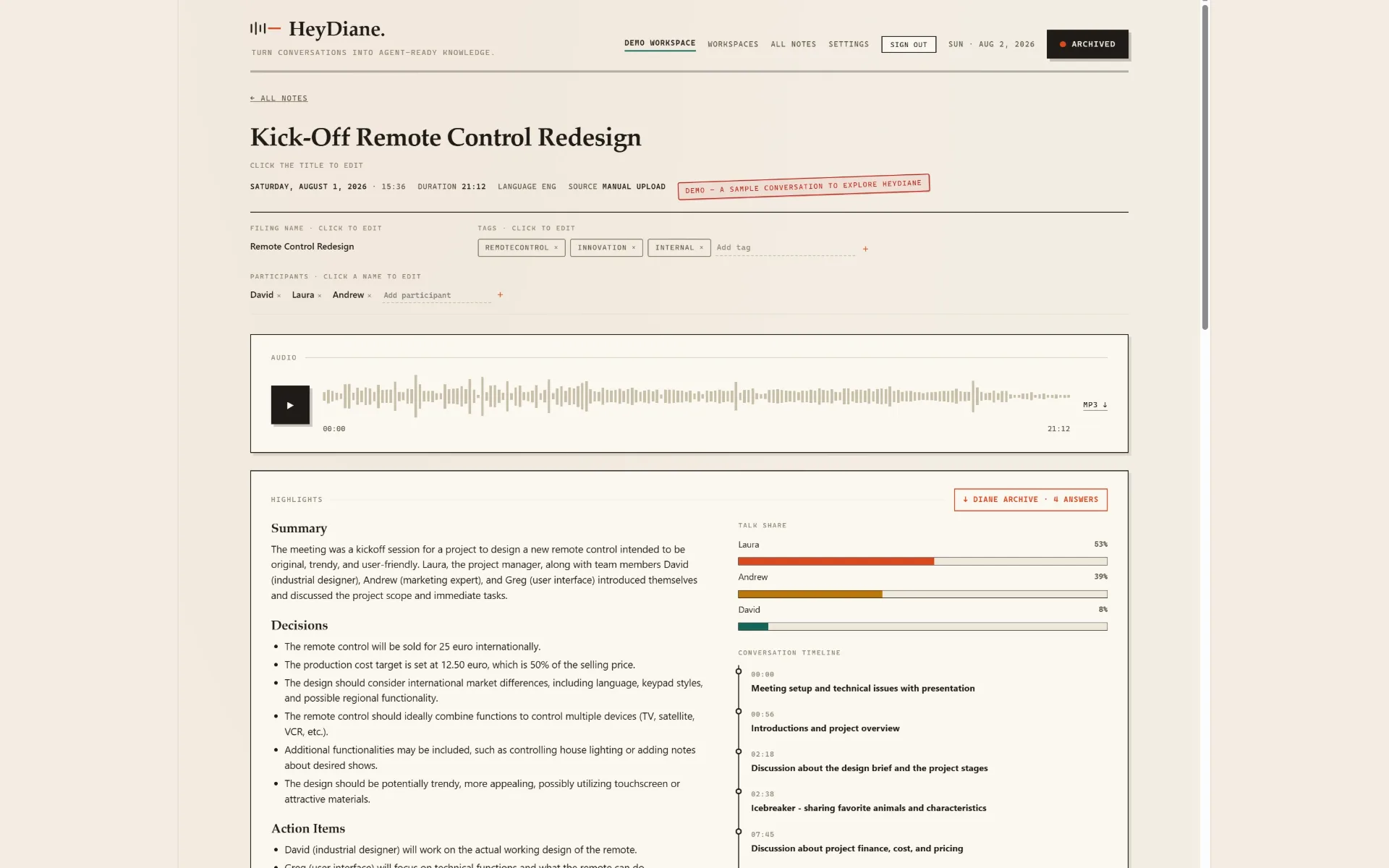Click Laura's talk share bar
The image size is (1389, 868).
922,561
